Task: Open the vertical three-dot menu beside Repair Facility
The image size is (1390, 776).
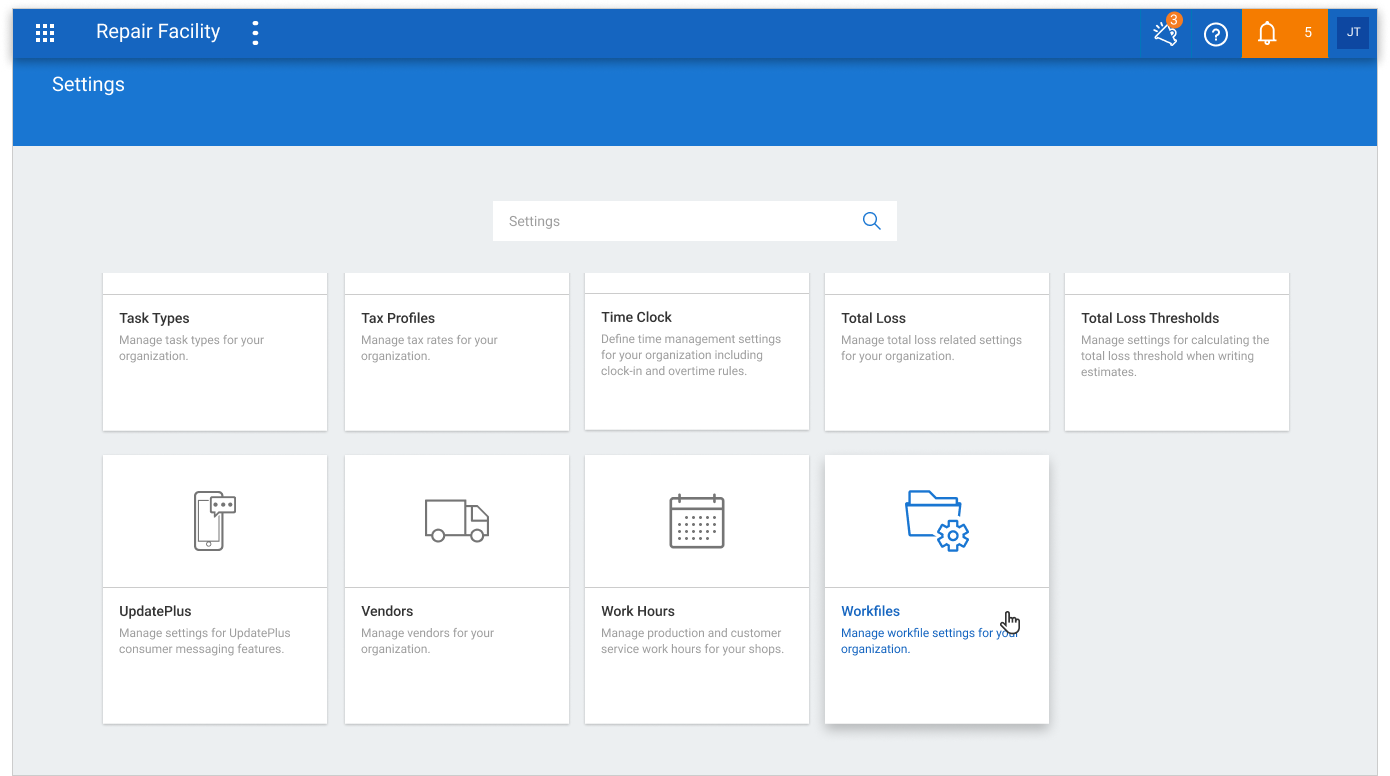Action: point(255,33)
